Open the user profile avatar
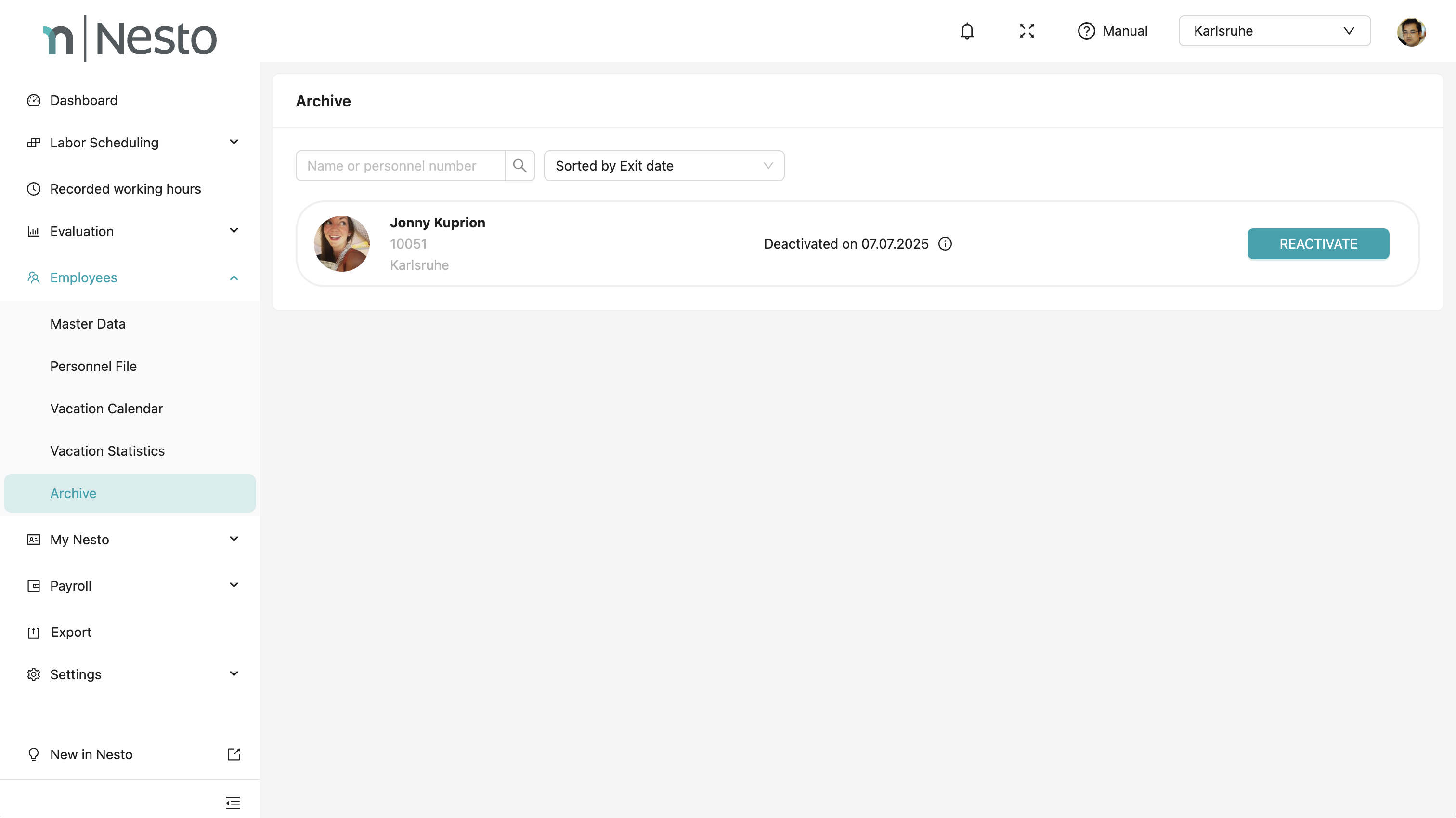1456x818 pixels. pyautogui.click(x=1411, y=32)
